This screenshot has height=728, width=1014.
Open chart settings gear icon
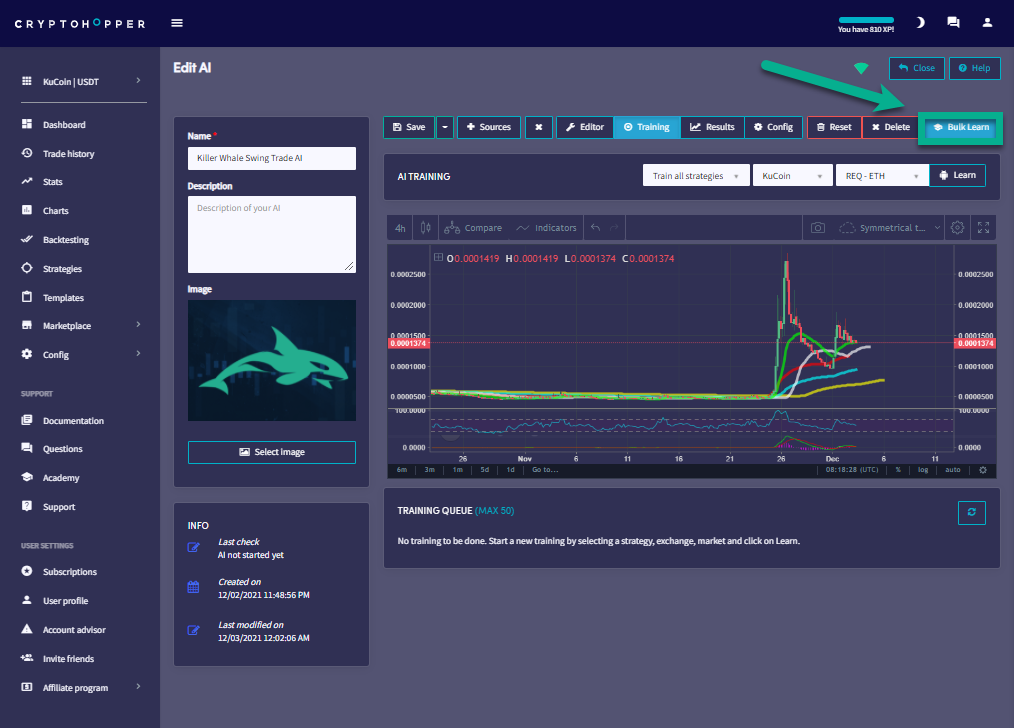click(x=957, y=228)
